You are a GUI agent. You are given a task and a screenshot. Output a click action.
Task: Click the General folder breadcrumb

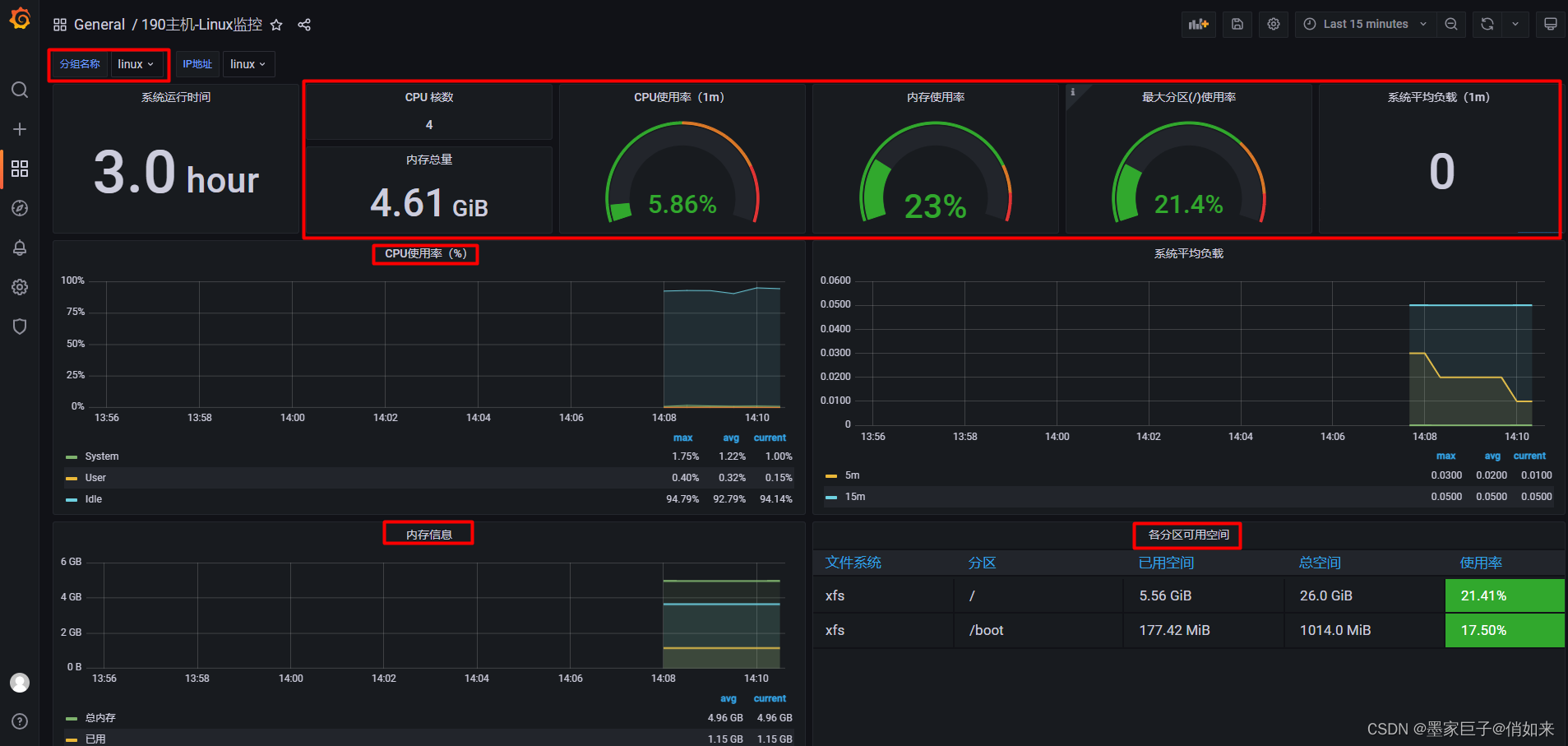coord(99,25)
